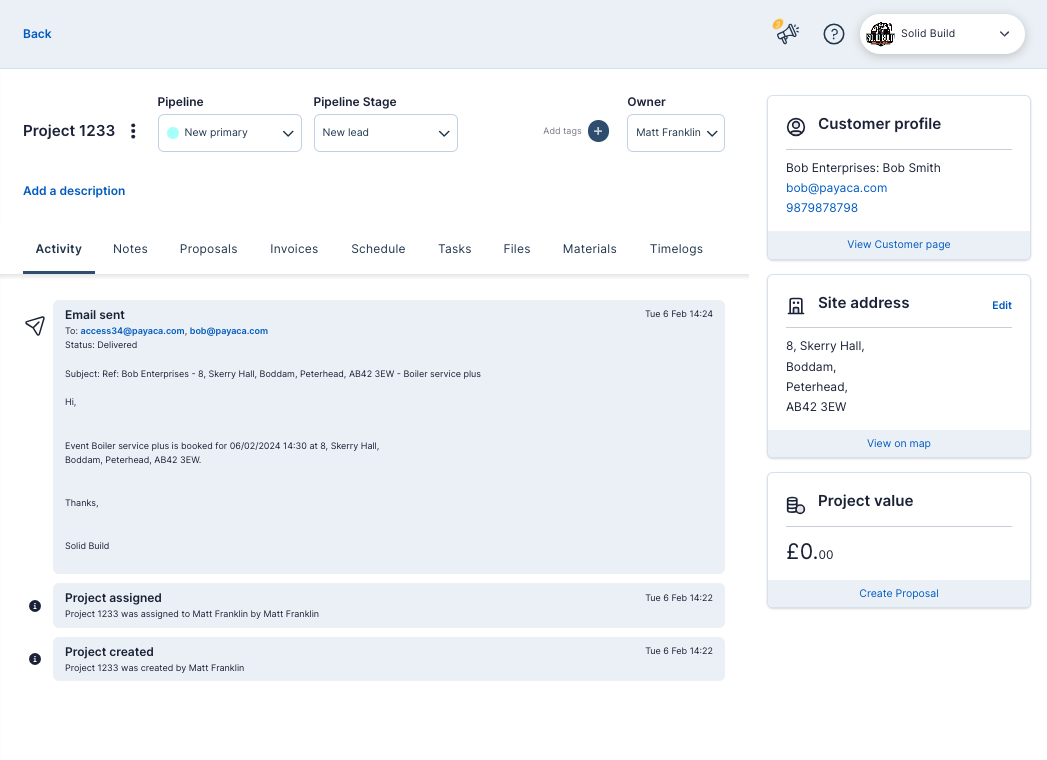Click Add a description
The width and height of the screenshot is (1047, 760).
74,191
